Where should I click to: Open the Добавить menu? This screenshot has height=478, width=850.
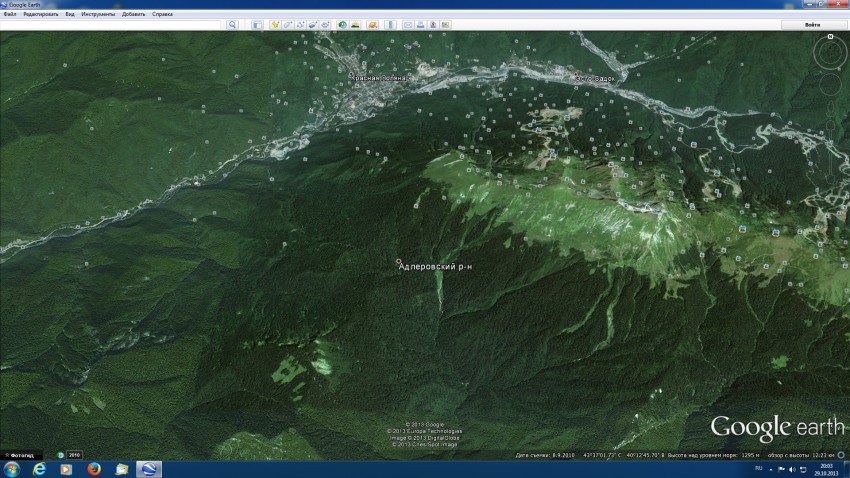point(134,14)
